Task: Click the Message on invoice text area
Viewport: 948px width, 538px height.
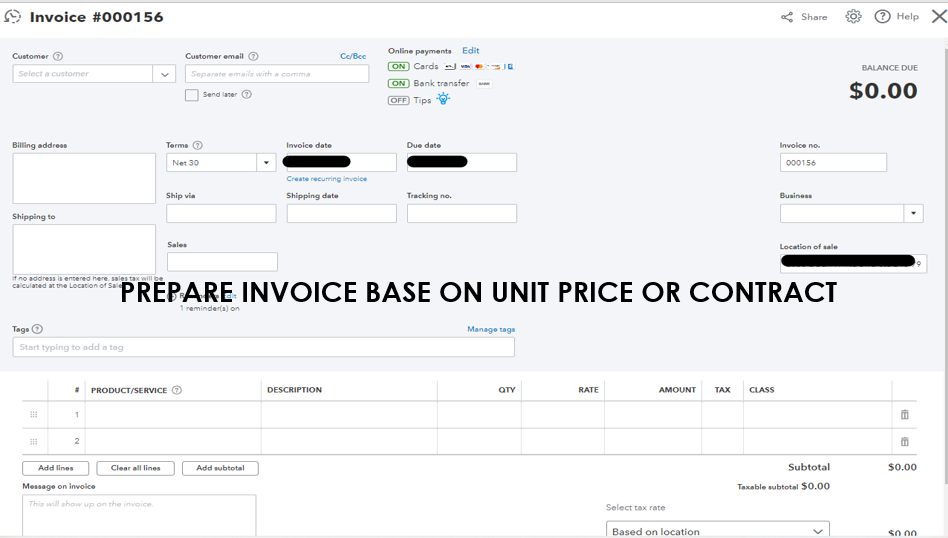Action: pyautogui.click(x=139, y=515)
